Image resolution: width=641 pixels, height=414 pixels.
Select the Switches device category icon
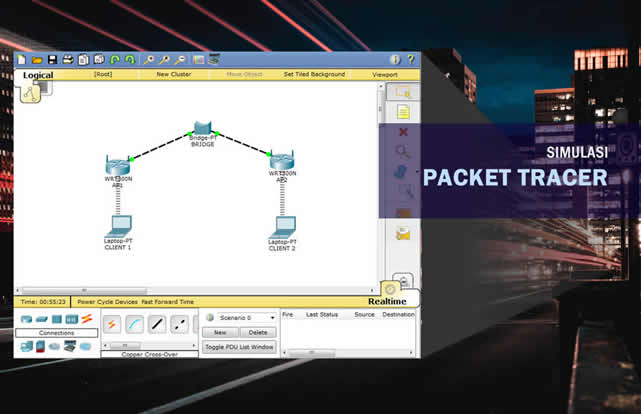point(42,319)
